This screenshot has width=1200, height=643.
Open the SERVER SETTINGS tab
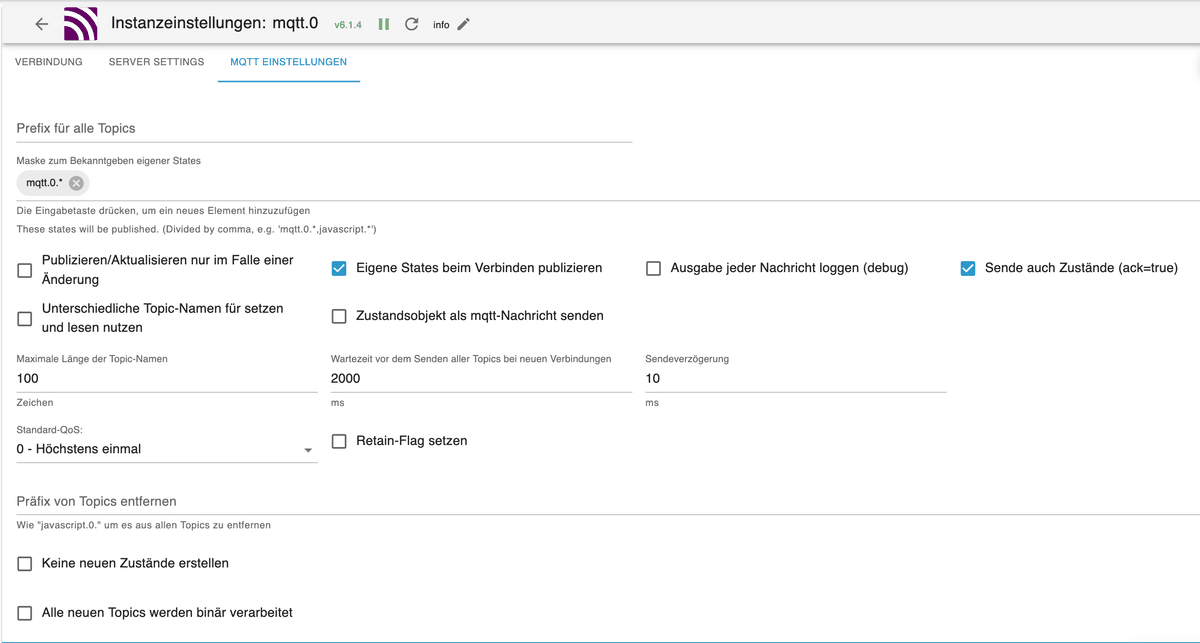pos(156,61)
